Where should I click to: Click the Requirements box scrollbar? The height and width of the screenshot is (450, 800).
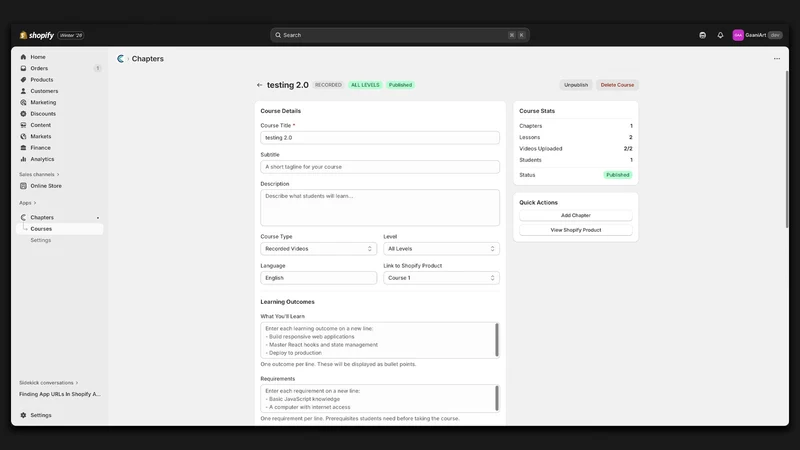click(x=497, y=398)
